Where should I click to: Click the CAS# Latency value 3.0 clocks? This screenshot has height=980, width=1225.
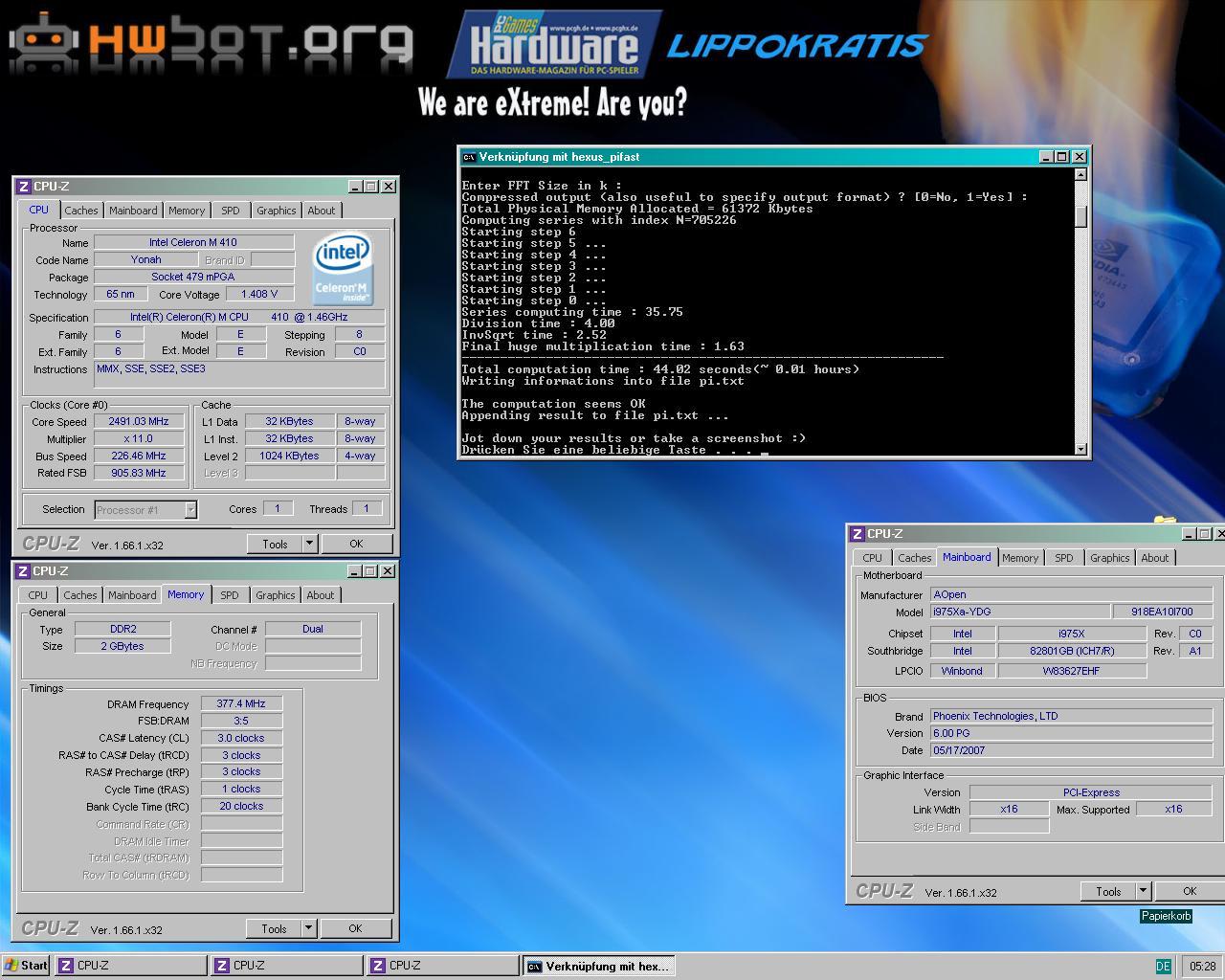(241, 738)
